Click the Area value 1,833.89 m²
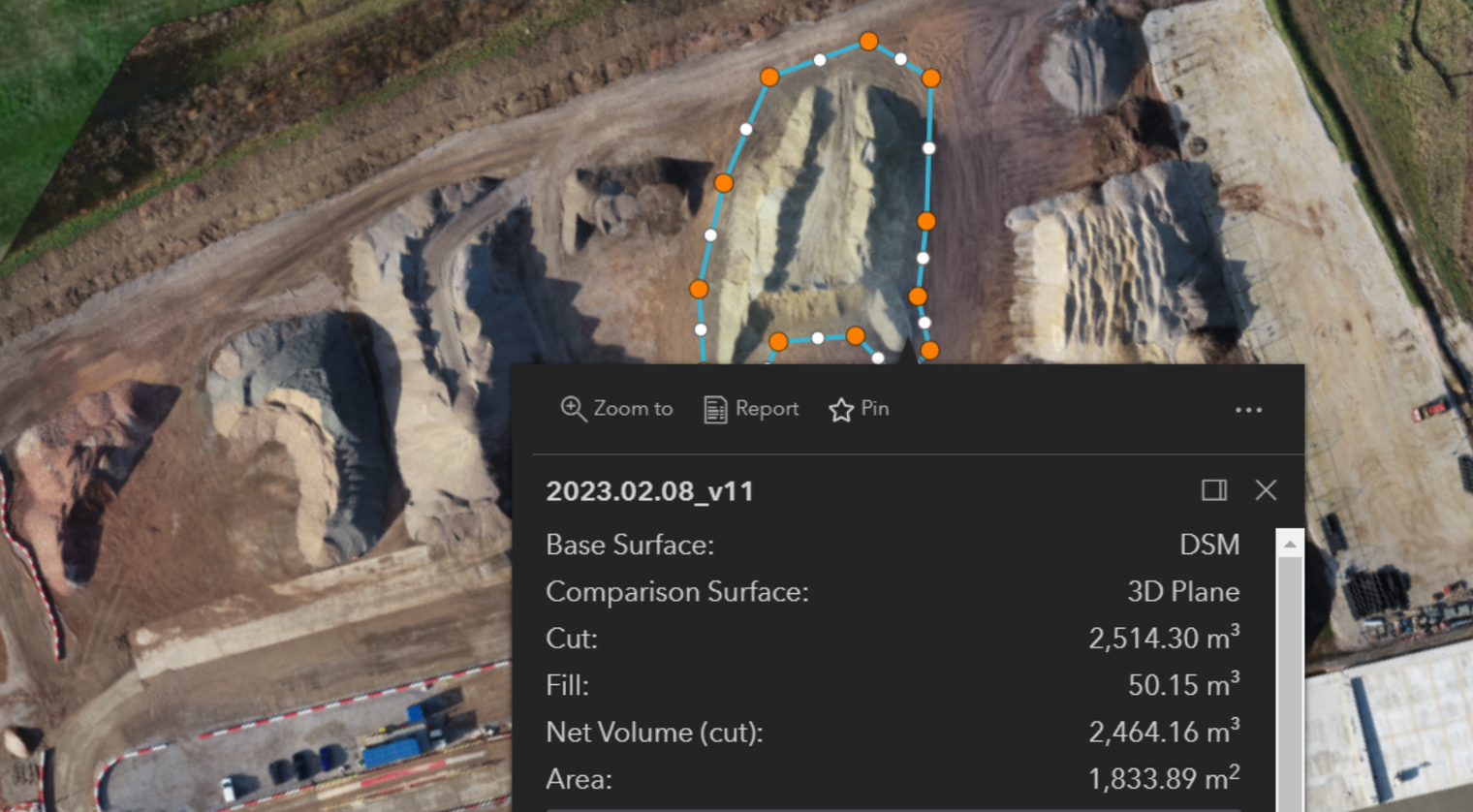This screenshot has width=1473, height=812. tap(1164, 777)
